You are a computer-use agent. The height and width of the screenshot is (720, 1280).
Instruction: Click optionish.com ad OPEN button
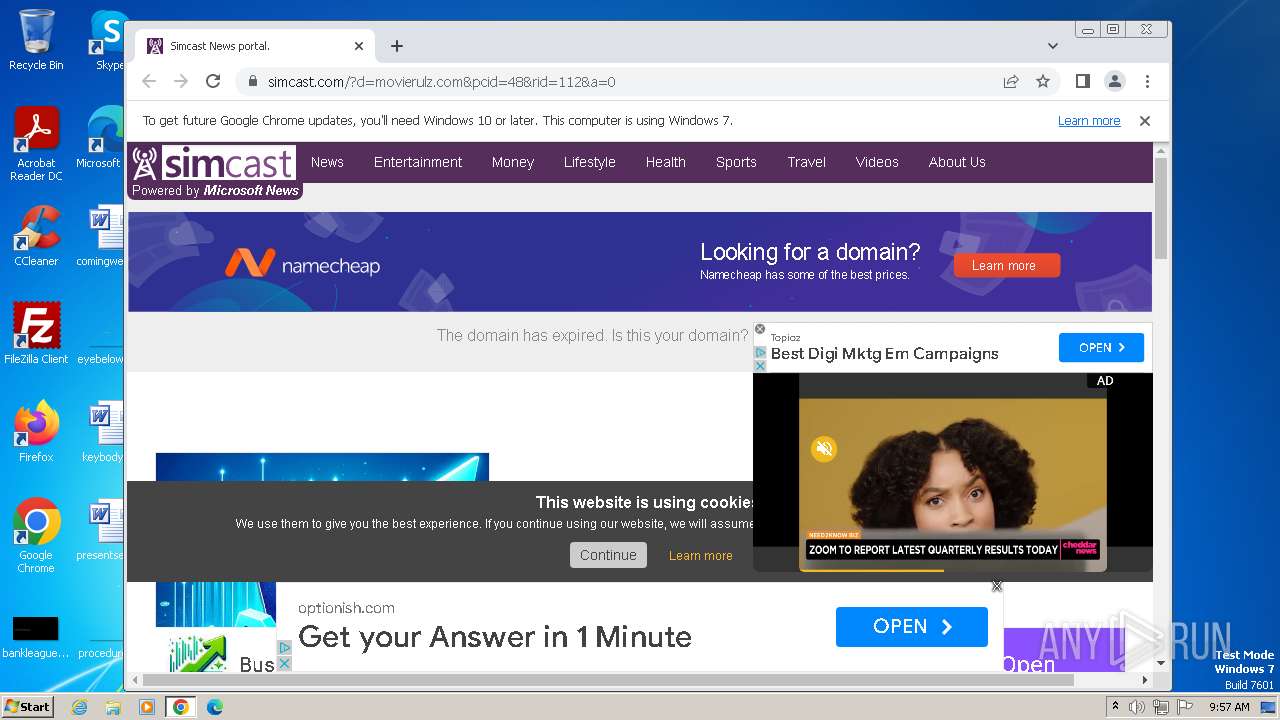point(912,627)
